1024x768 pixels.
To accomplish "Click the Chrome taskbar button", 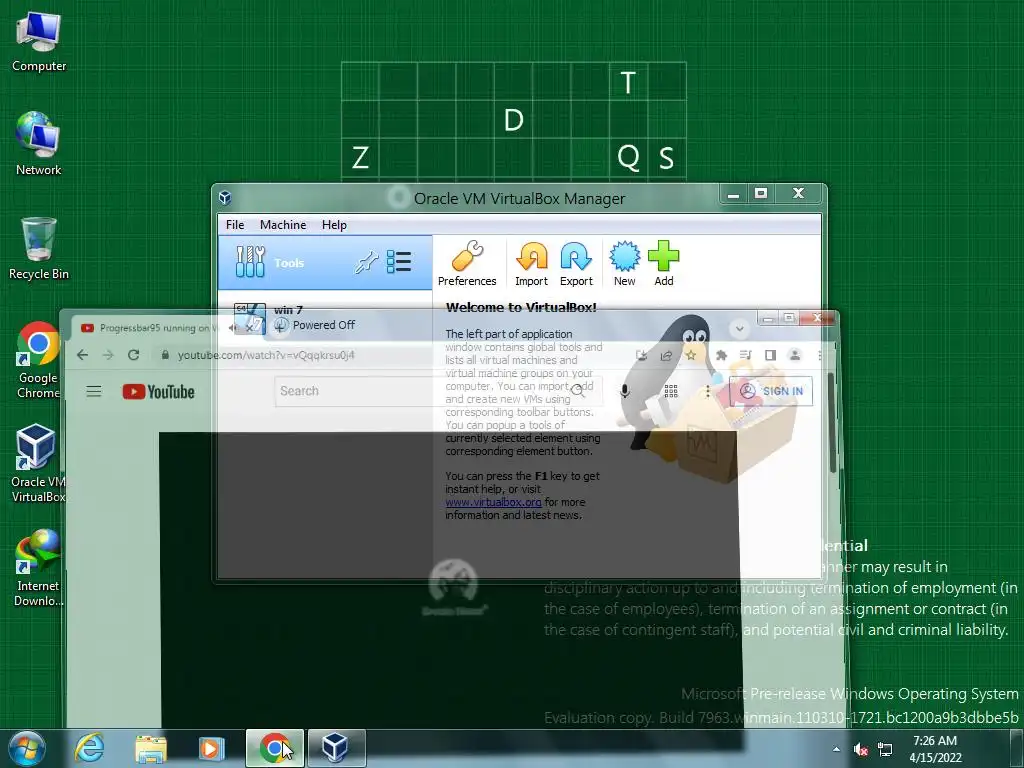I will pyautogui.click(x=275, y=748).
